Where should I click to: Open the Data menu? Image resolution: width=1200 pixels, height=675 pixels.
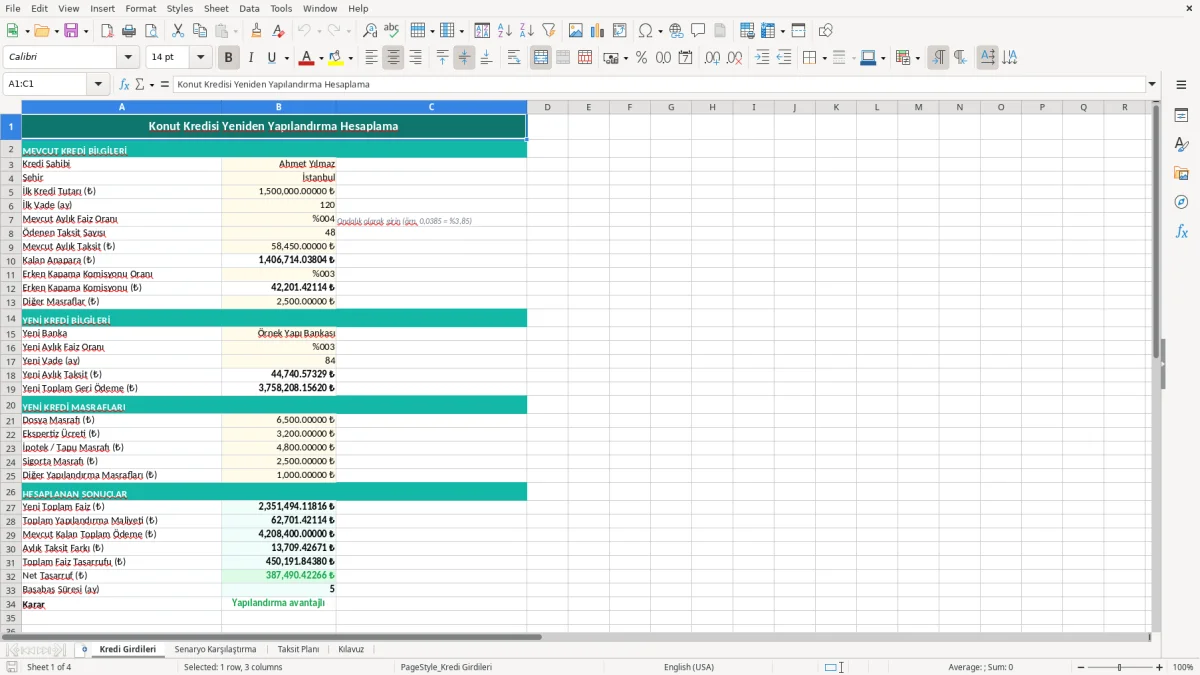coord(249,8)
